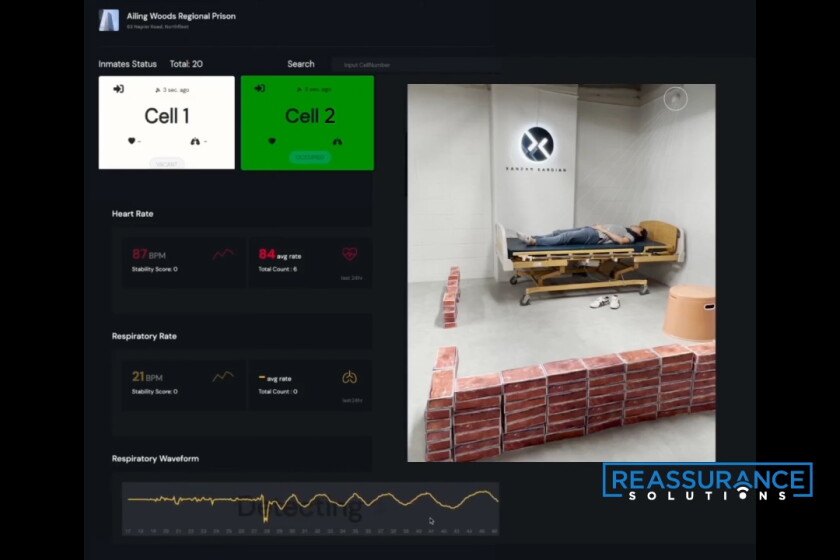
Task: Click the lungs icon in Cell 2 card
Action: 338,142
